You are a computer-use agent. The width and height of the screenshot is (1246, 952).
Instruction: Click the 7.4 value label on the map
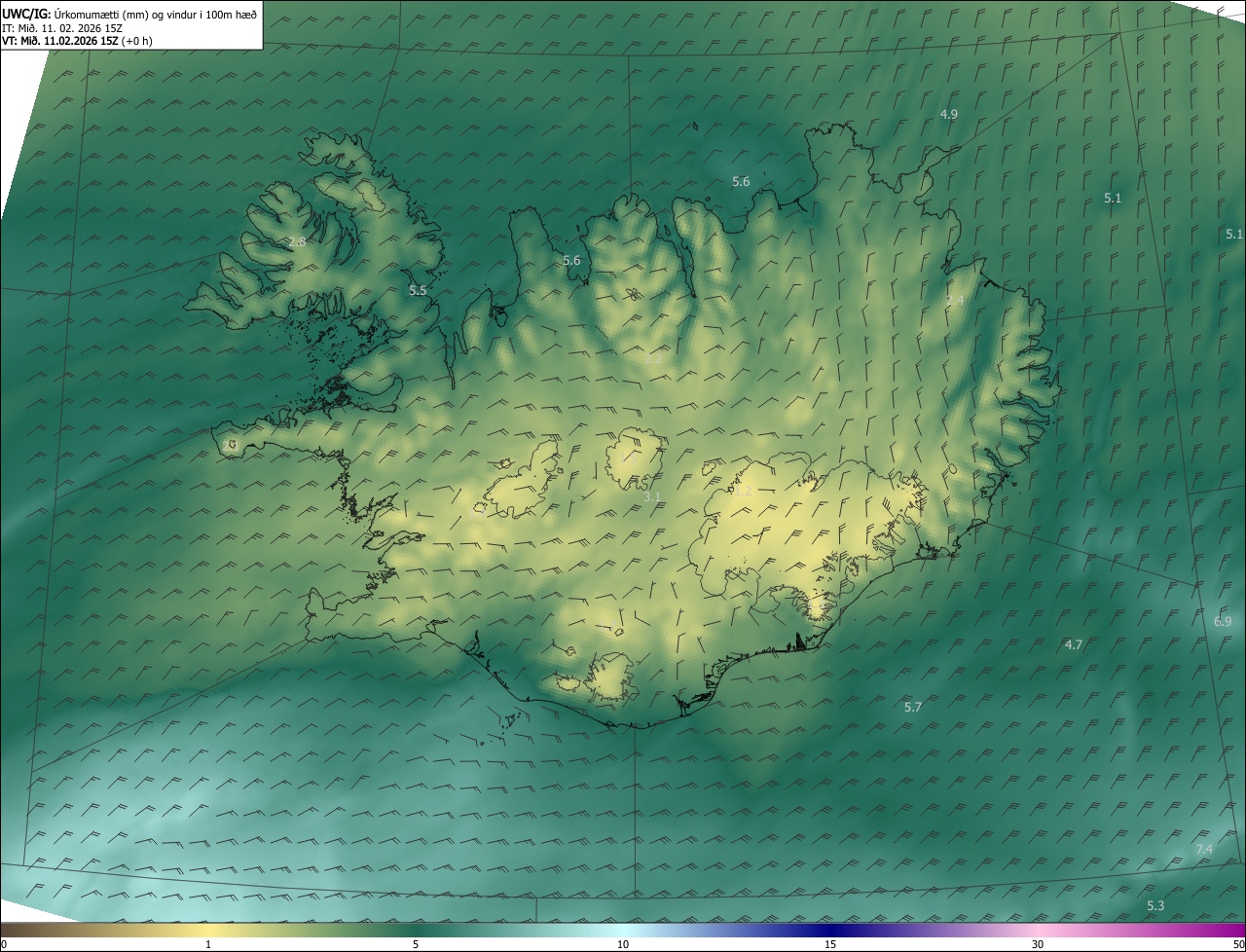pos(1204,849)
